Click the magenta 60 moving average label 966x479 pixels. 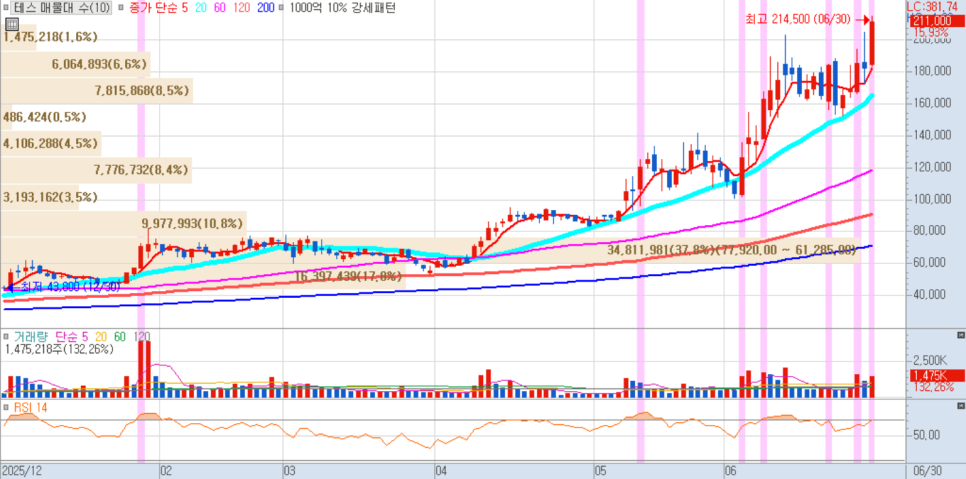coord(218,8)
